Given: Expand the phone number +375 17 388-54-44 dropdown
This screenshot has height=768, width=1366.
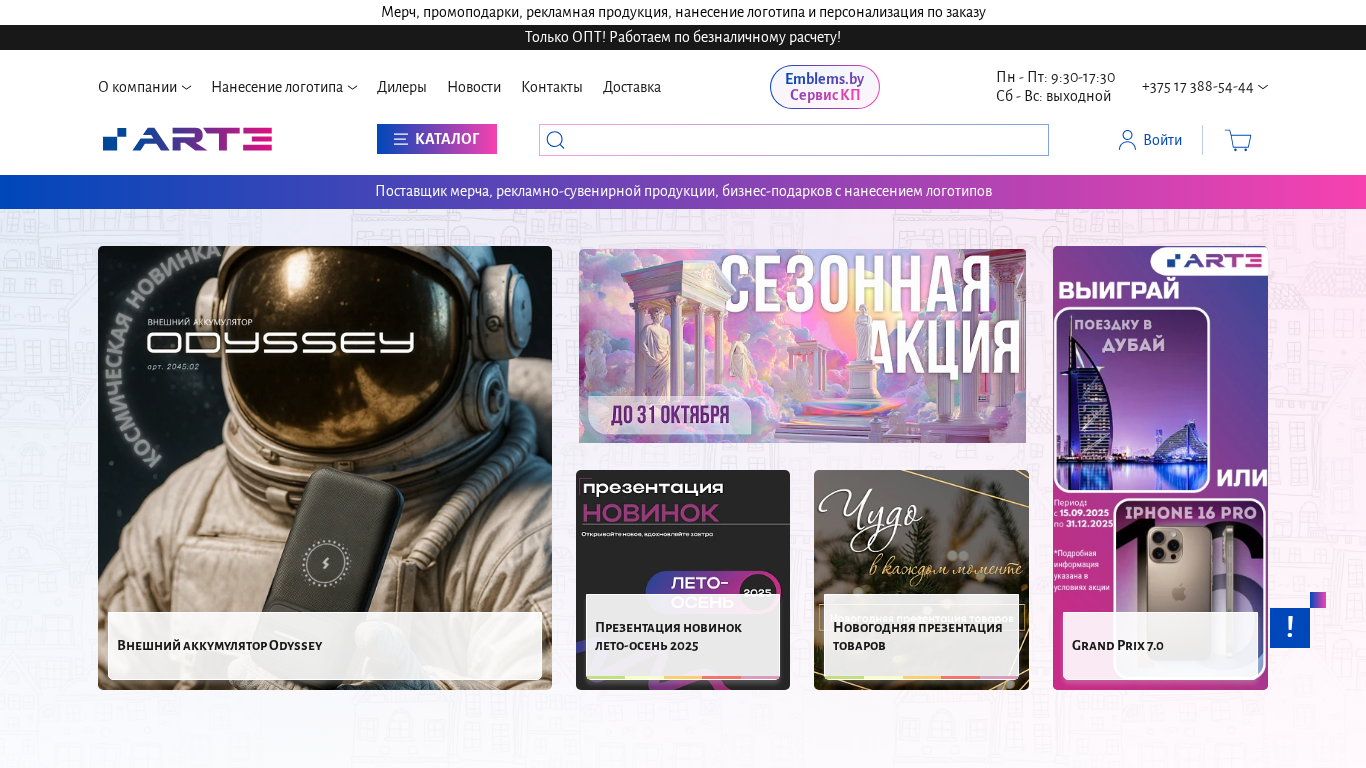Looking at the screenshot, I should click(x=1205, y=87).
